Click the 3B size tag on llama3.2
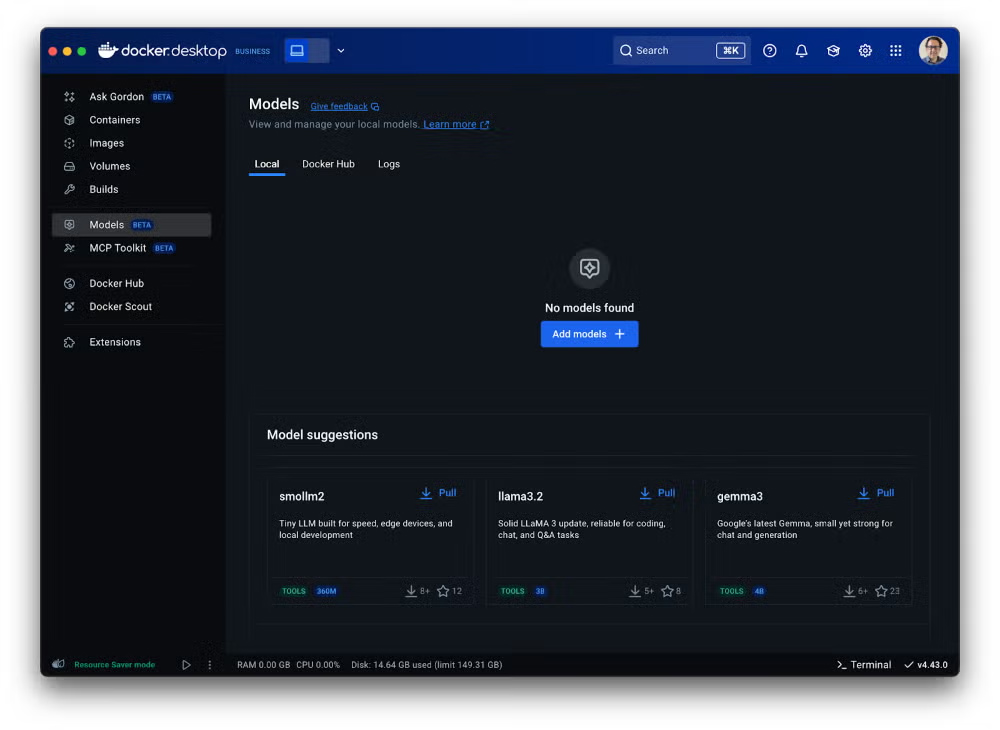The width and height of the screenshot is (1000, 730). click(x=540, y=591)
